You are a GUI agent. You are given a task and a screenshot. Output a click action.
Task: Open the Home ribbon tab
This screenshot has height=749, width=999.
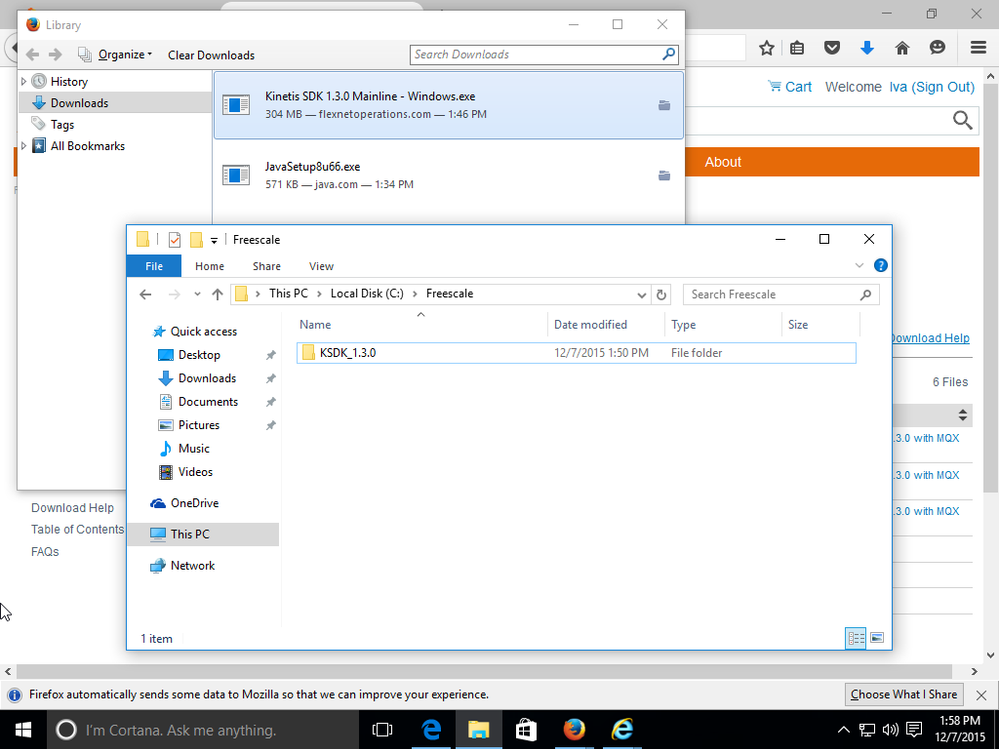[x=210, y=266]
